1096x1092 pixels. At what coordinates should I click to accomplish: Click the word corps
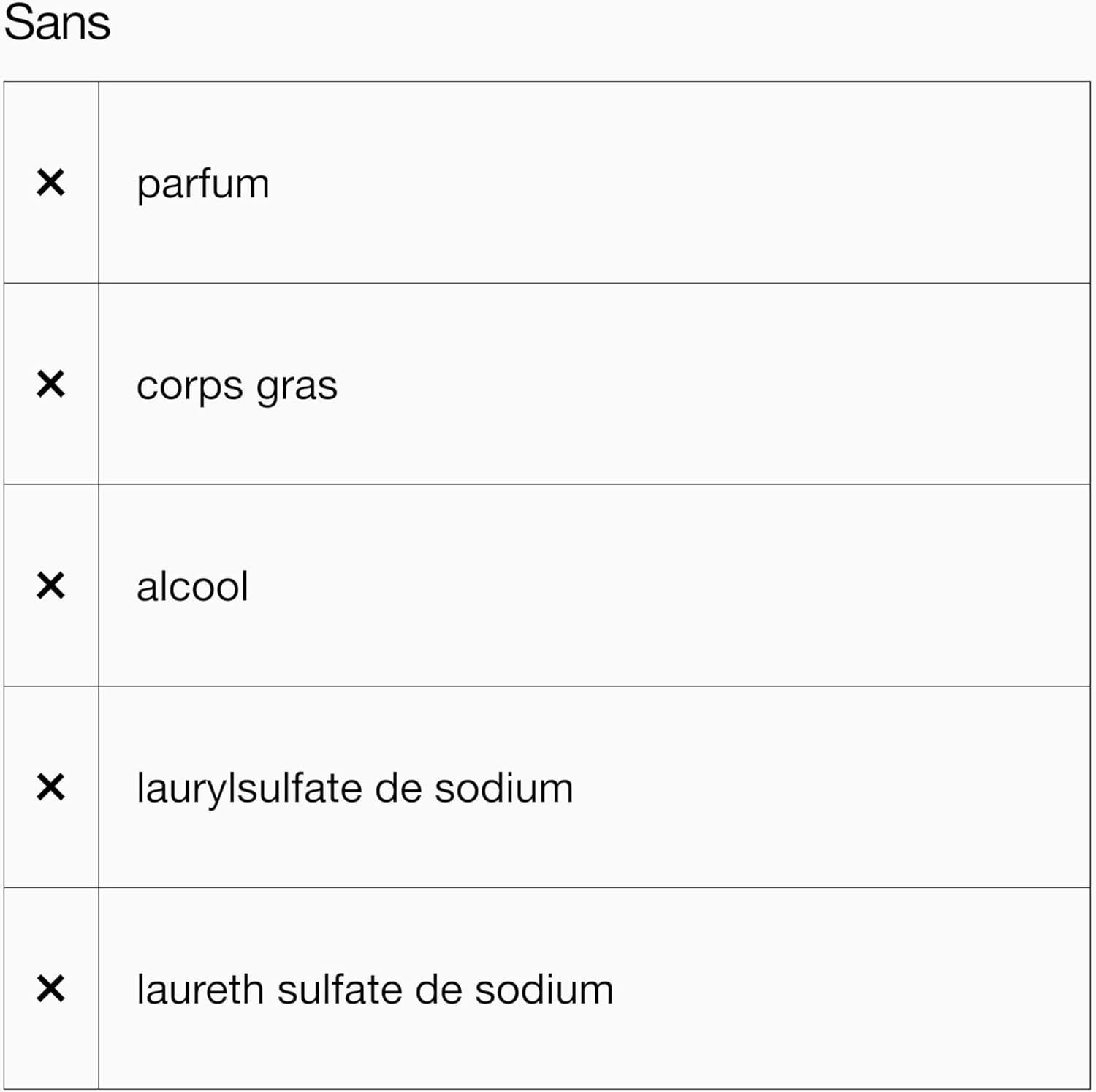pos(190,387)
